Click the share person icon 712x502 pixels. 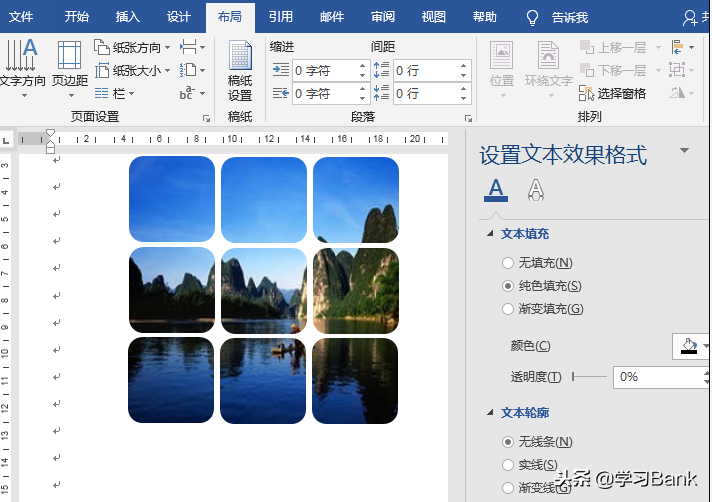pos(690,18)
